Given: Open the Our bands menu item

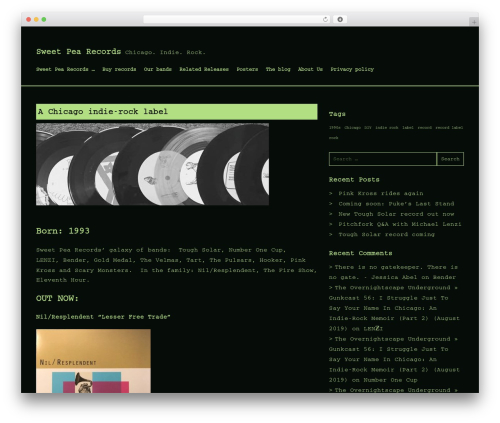Looking at the screenshot, I should tap(158, 69).
